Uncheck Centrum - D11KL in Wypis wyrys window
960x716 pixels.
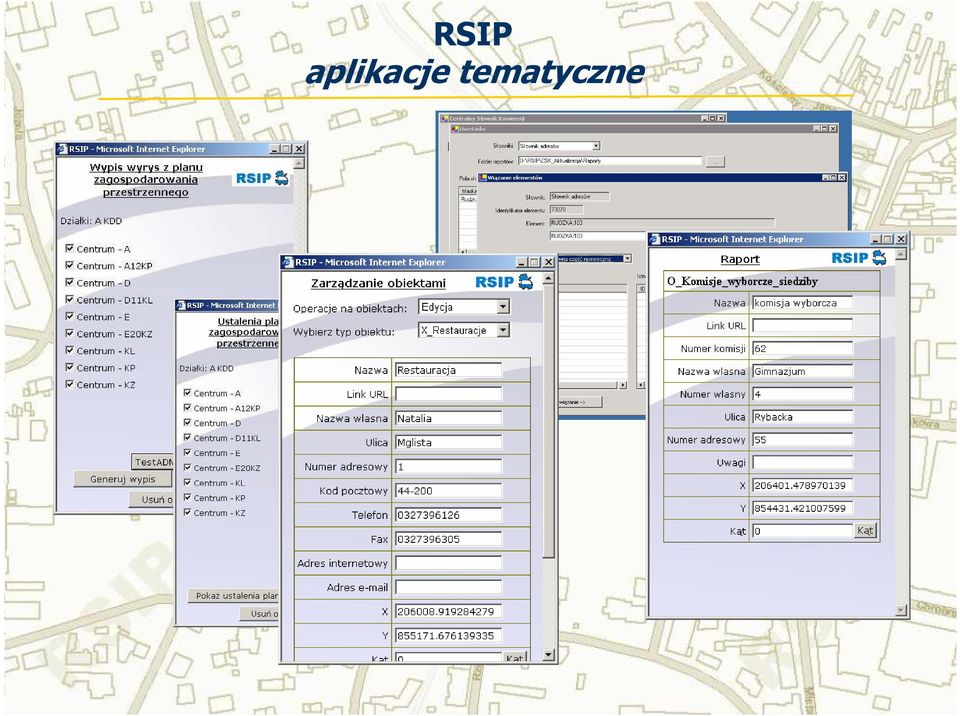point(69,300)
